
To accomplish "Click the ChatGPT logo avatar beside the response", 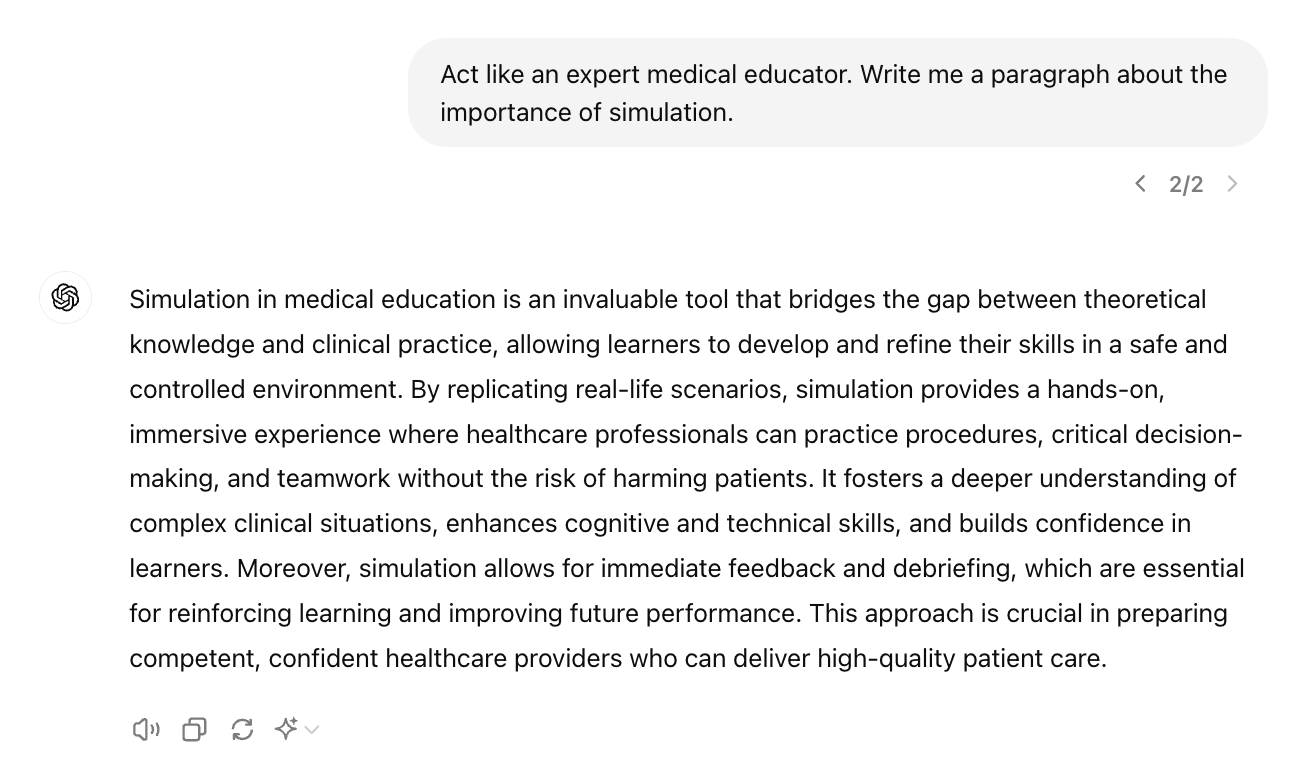I will (65, 297).
